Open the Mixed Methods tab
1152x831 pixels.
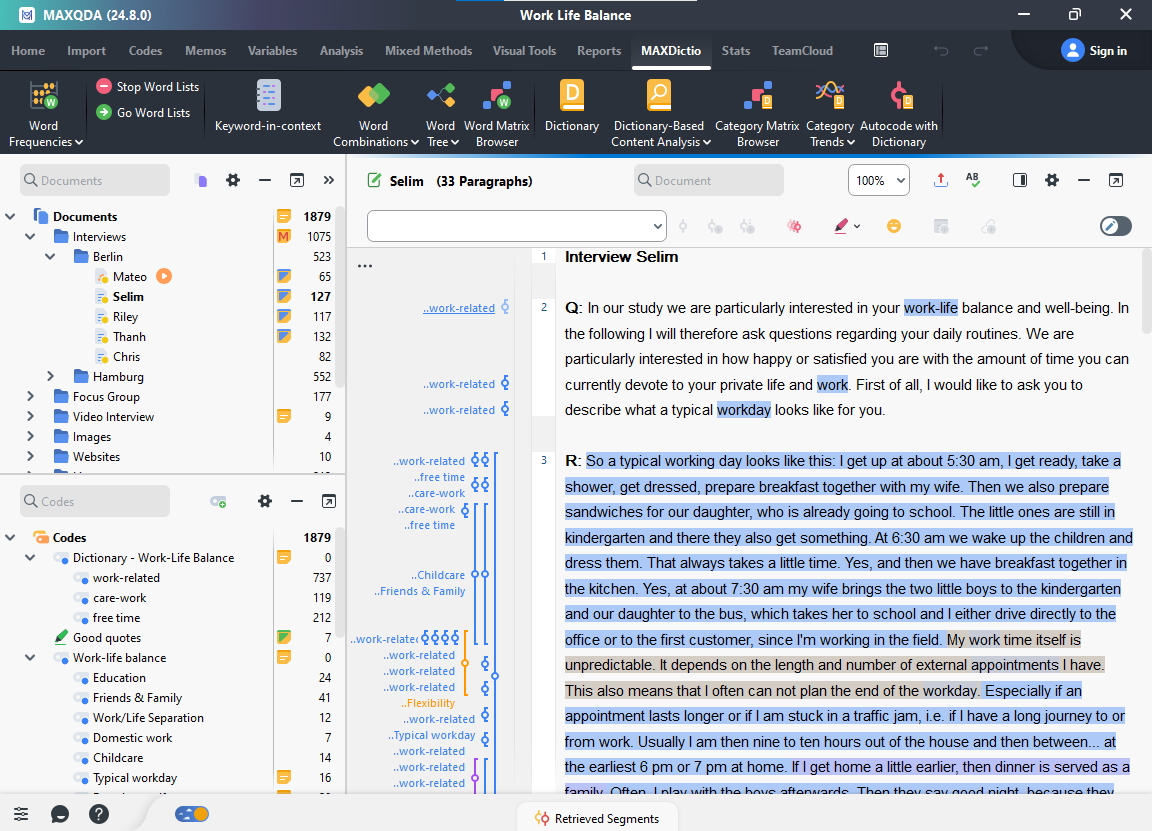pyautogui.click(x=428, y=51)
